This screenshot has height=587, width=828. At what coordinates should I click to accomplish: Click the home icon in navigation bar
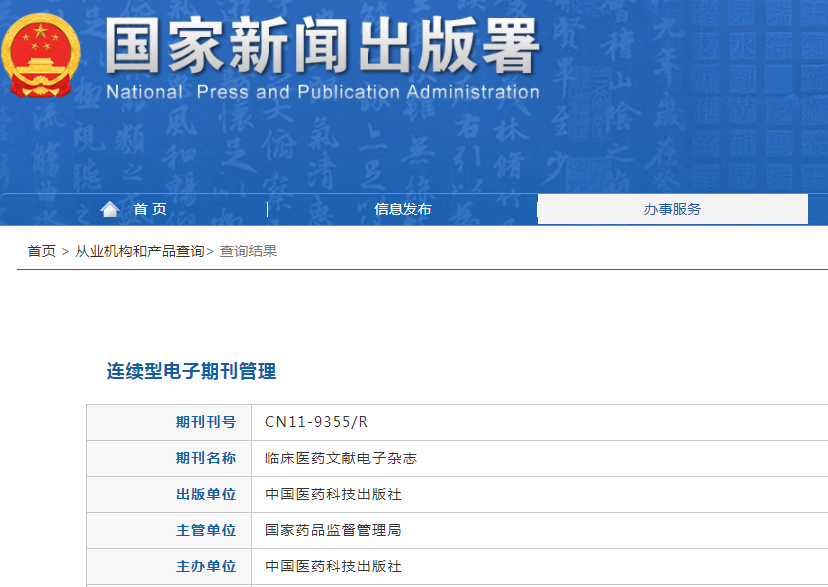pyautogui.click(x=110, y=209)
